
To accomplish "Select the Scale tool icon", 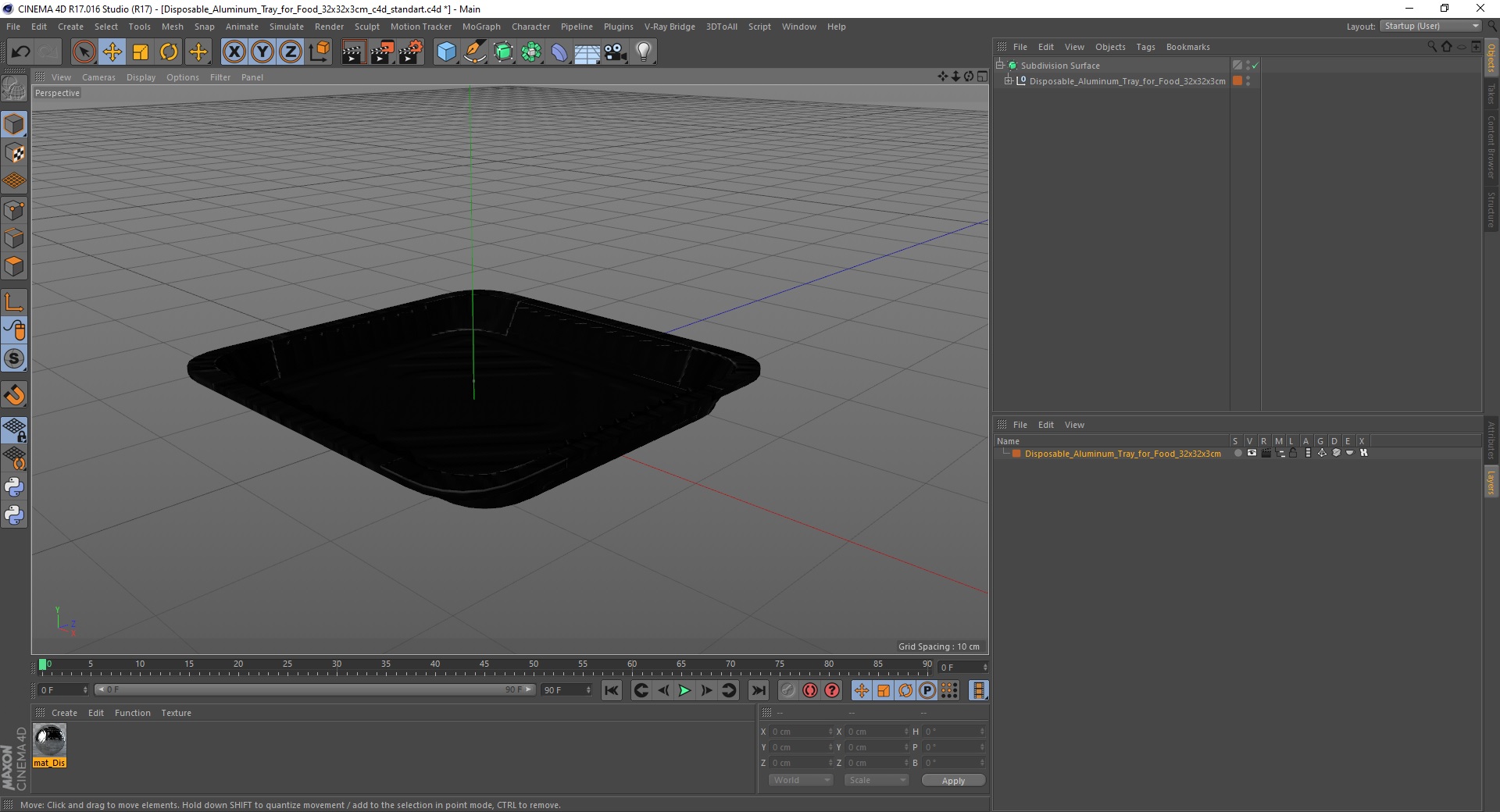I will click(141, 52).
